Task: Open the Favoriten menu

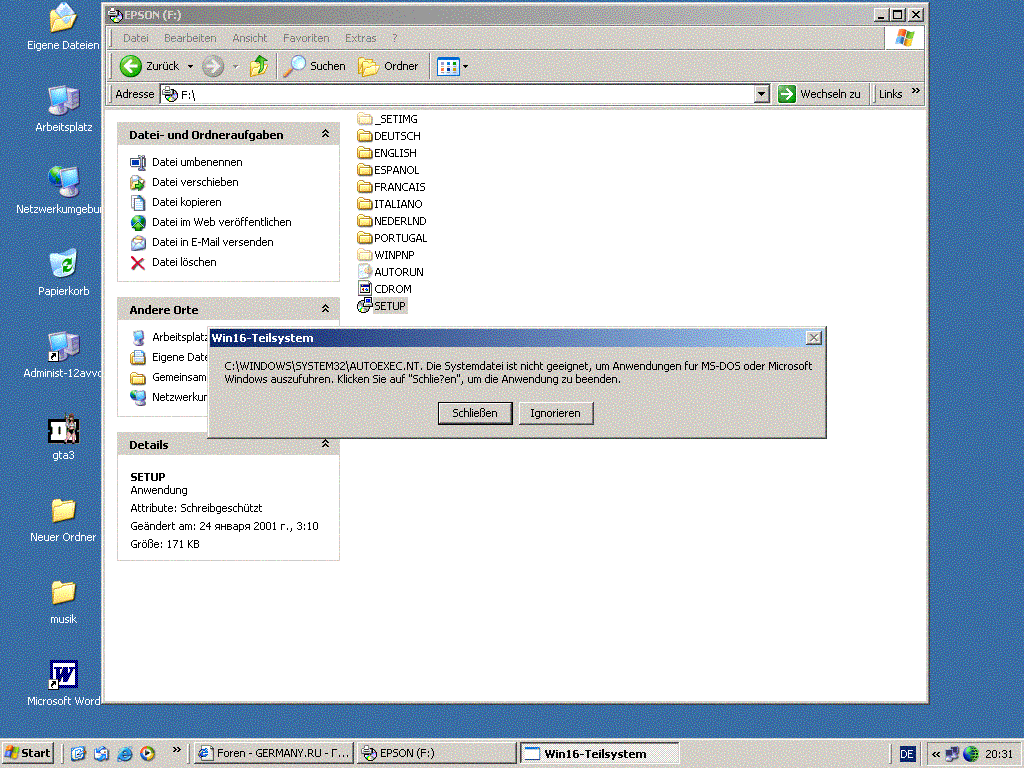Action: point(306,38)
